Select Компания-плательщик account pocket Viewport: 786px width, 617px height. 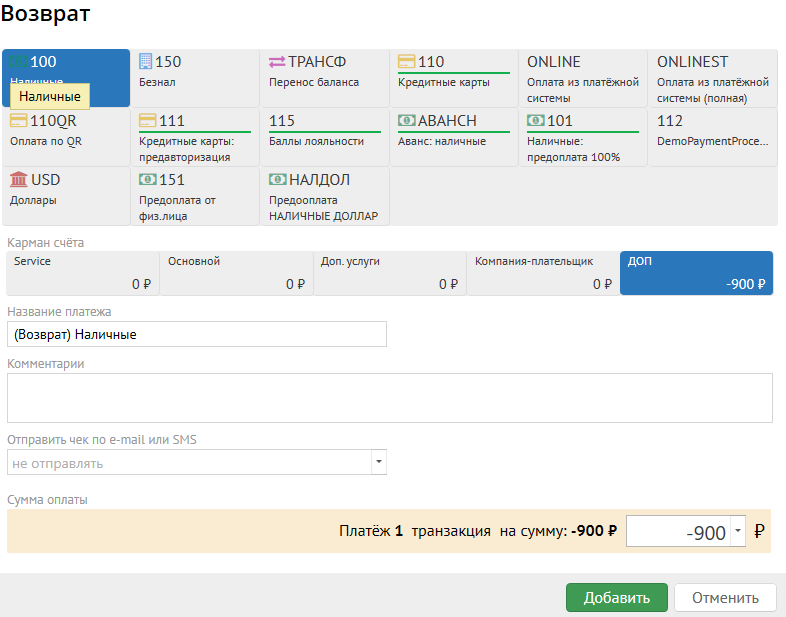point(542,273)
